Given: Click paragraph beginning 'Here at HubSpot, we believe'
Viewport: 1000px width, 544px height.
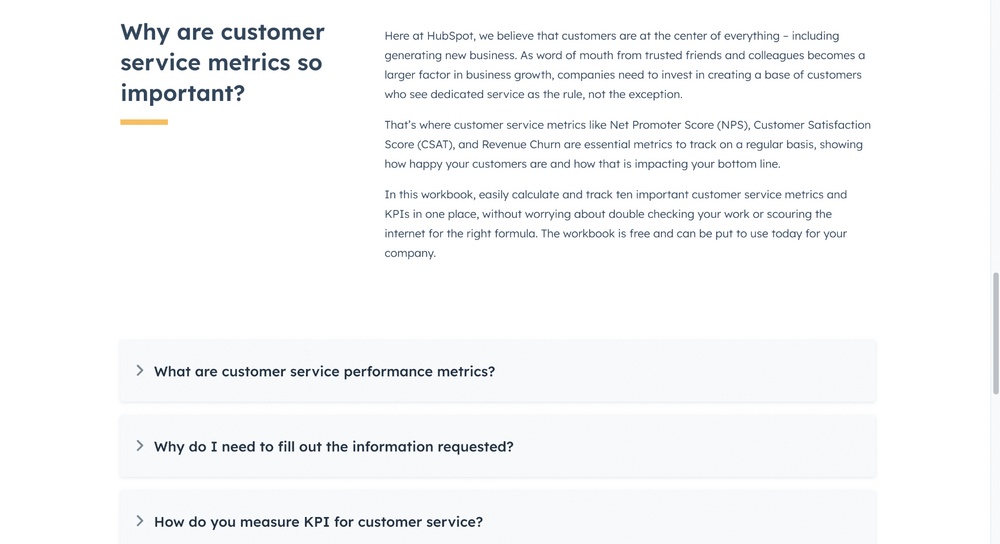Looking at the screenshot, I should [625, 65].
